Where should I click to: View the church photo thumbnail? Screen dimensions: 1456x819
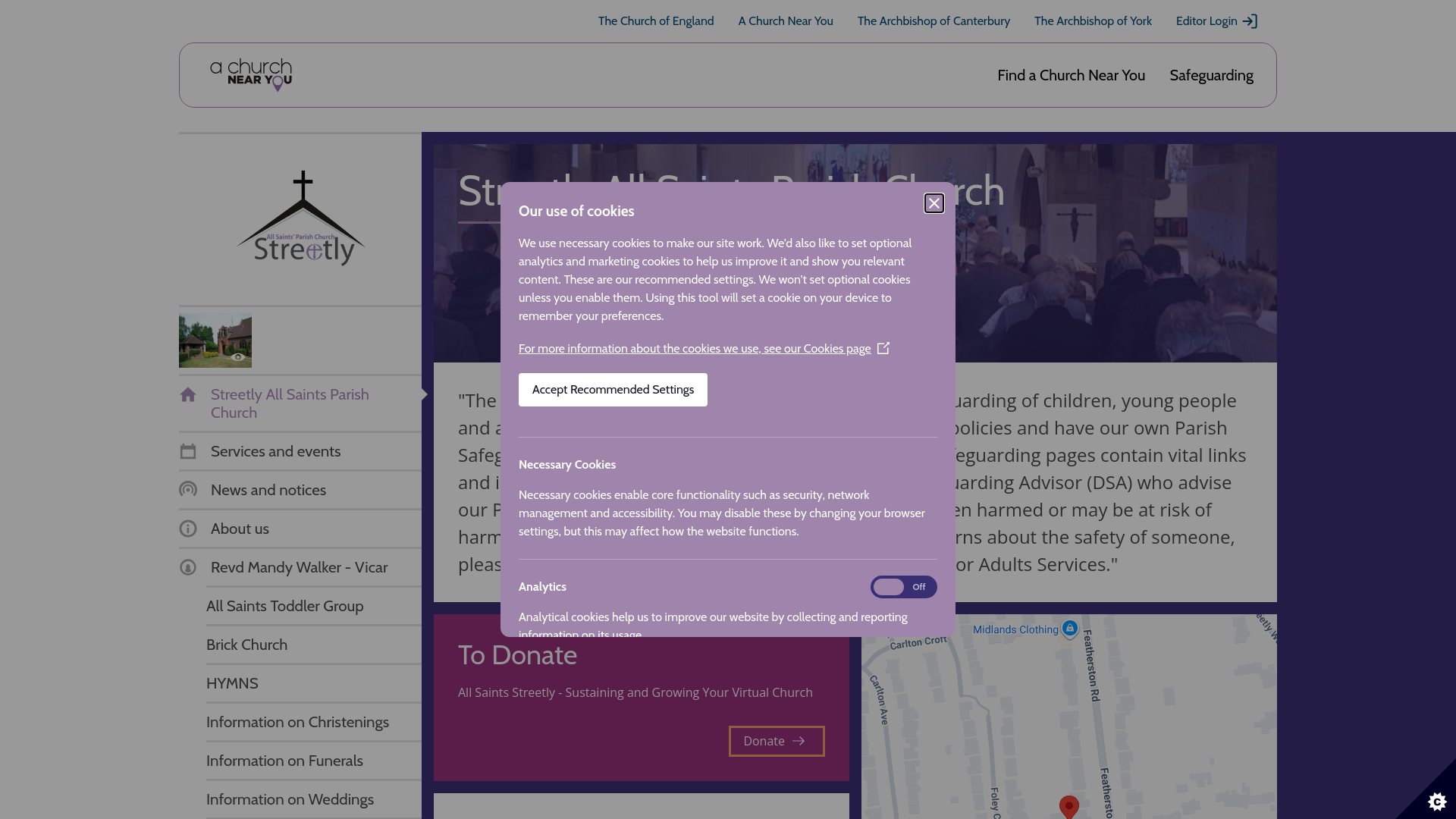click(215, 341)
